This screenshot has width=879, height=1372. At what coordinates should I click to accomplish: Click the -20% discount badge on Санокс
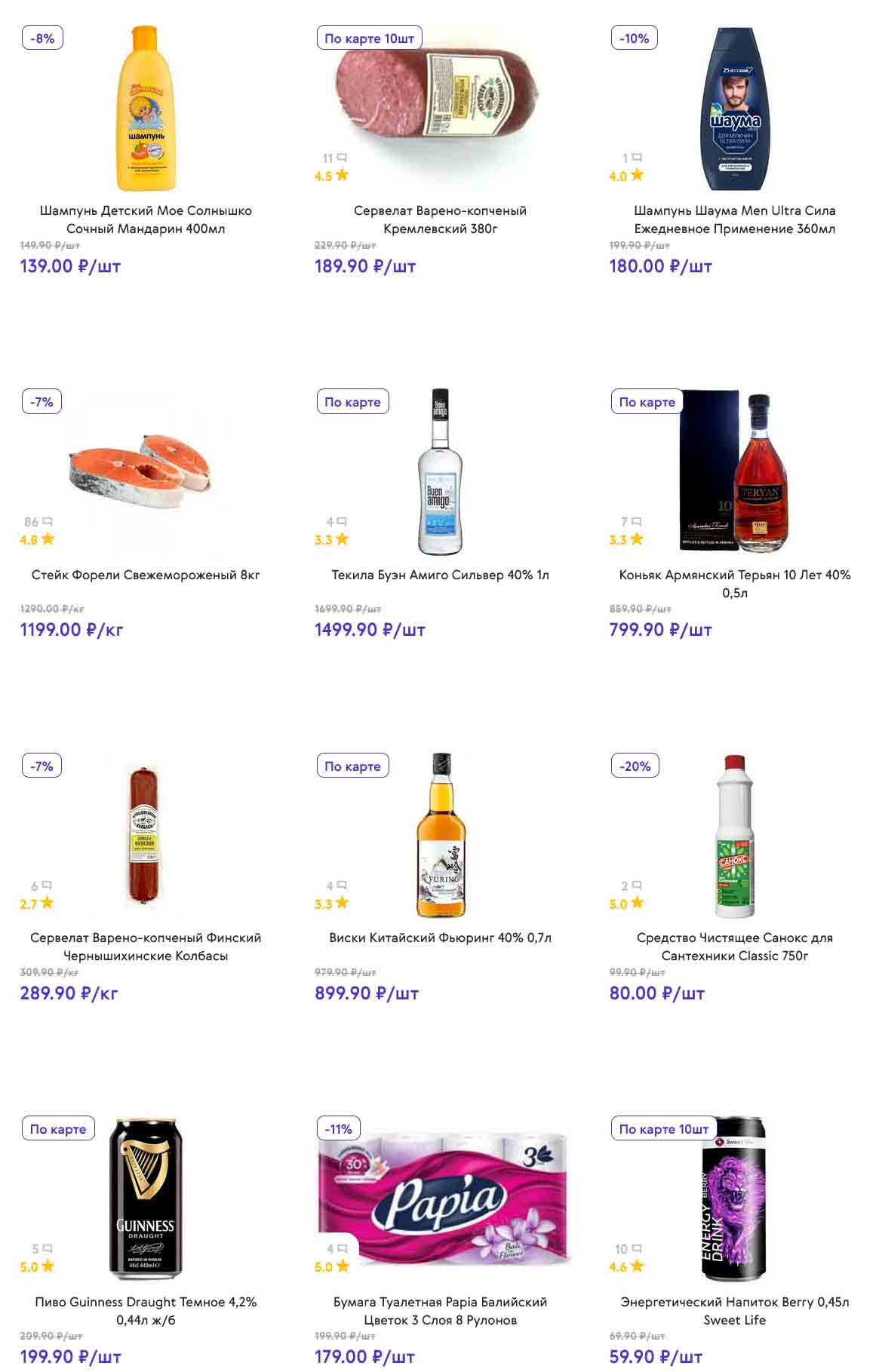tap(635, 766)
